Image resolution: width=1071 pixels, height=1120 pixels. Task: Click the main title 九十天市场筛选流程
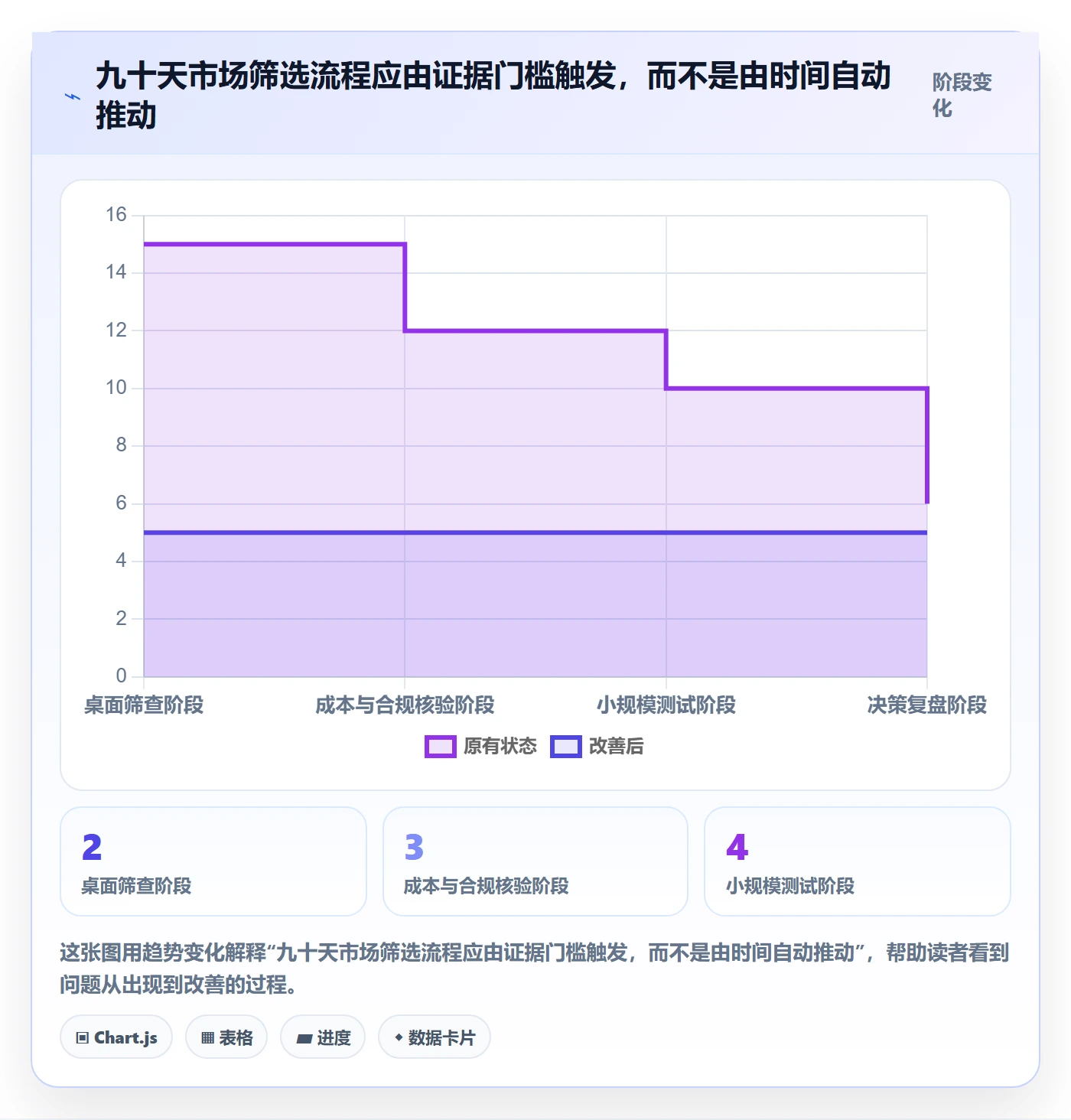[493, 96]
